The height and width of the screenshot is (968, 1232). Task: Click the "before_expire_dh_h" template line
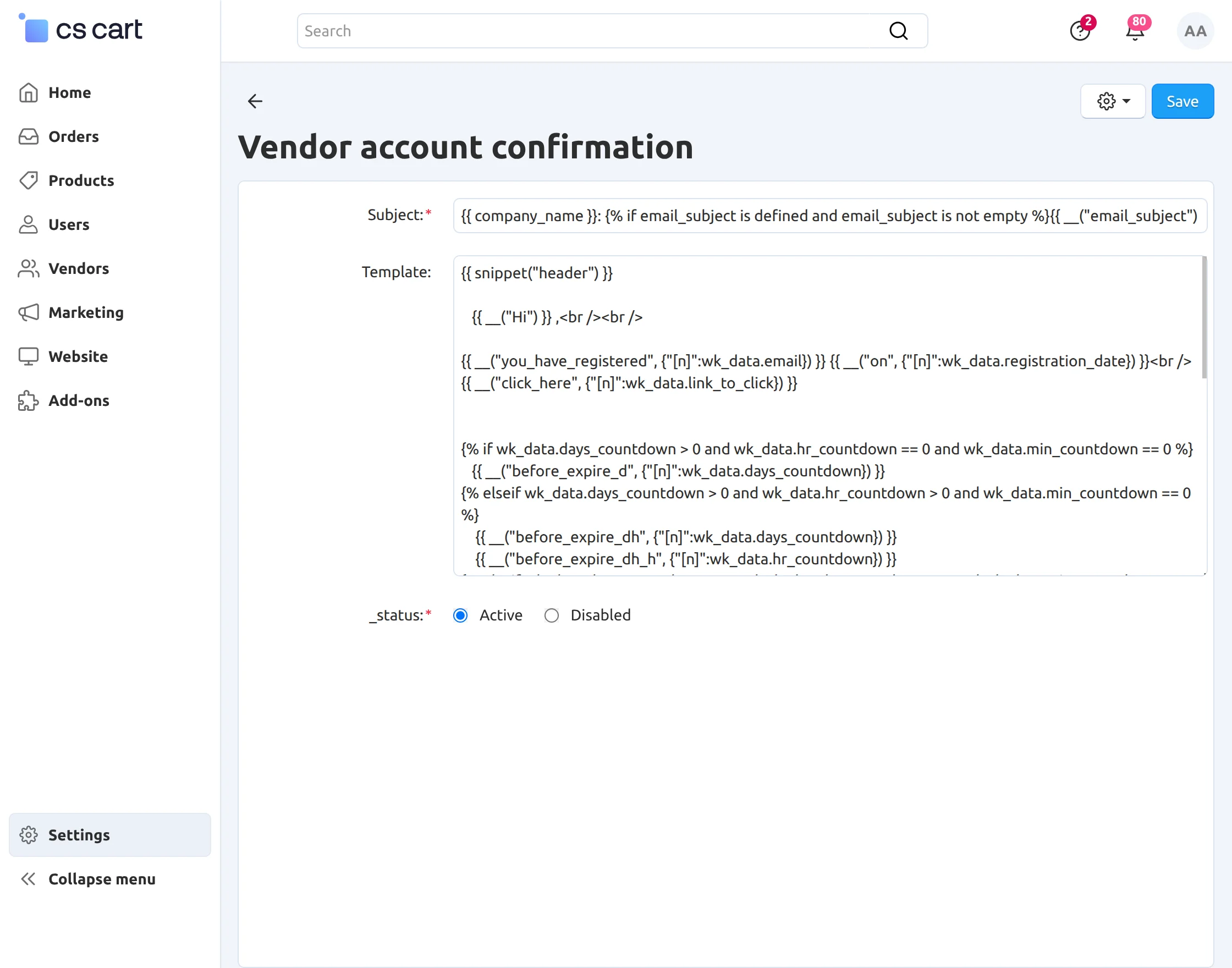click(x=685, y=559)
